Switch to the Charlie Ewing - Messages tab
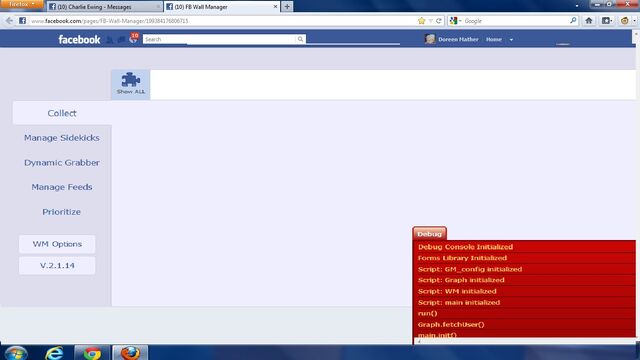Viewport: 640px width, 360px height. click(x=104, y=7)
